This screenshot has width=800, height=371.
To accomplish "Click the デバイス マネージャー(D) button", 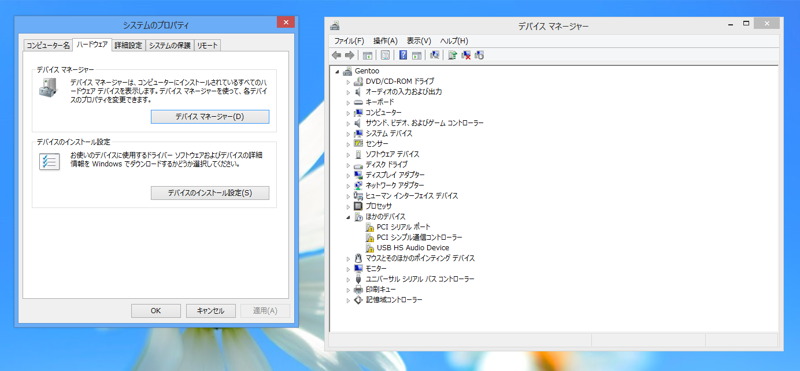I will point(210,116).
